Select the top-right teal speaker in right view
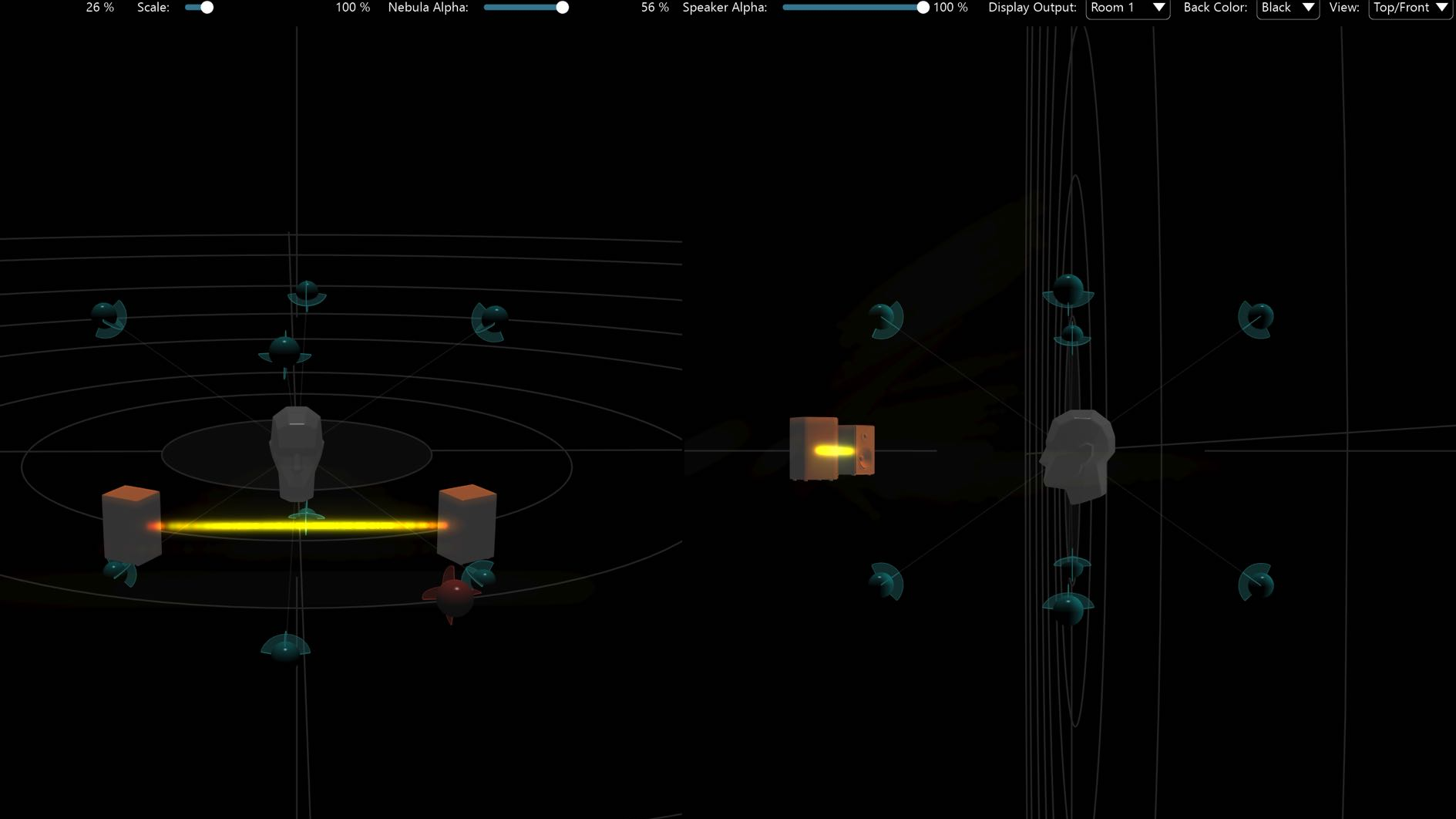The height and width of the screenshot is (819, 1456). pyautogui.click(x=1256, y=318)
